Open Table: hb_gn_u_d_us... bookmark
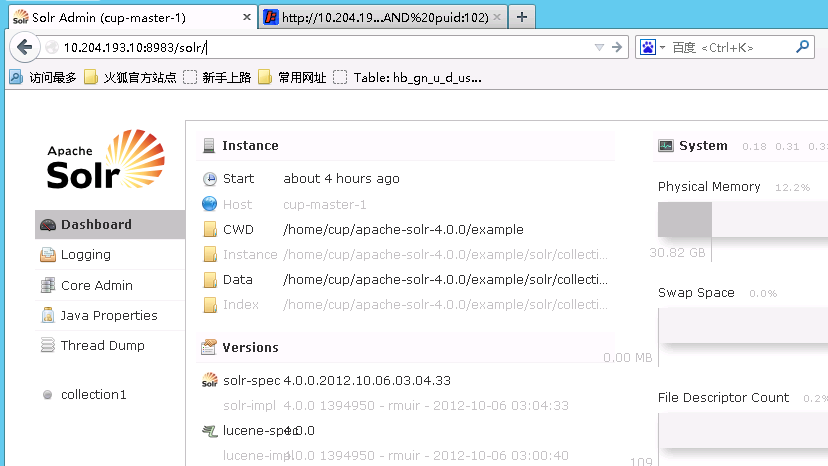This screenshot has height=466, width=828. coord(408,78)
